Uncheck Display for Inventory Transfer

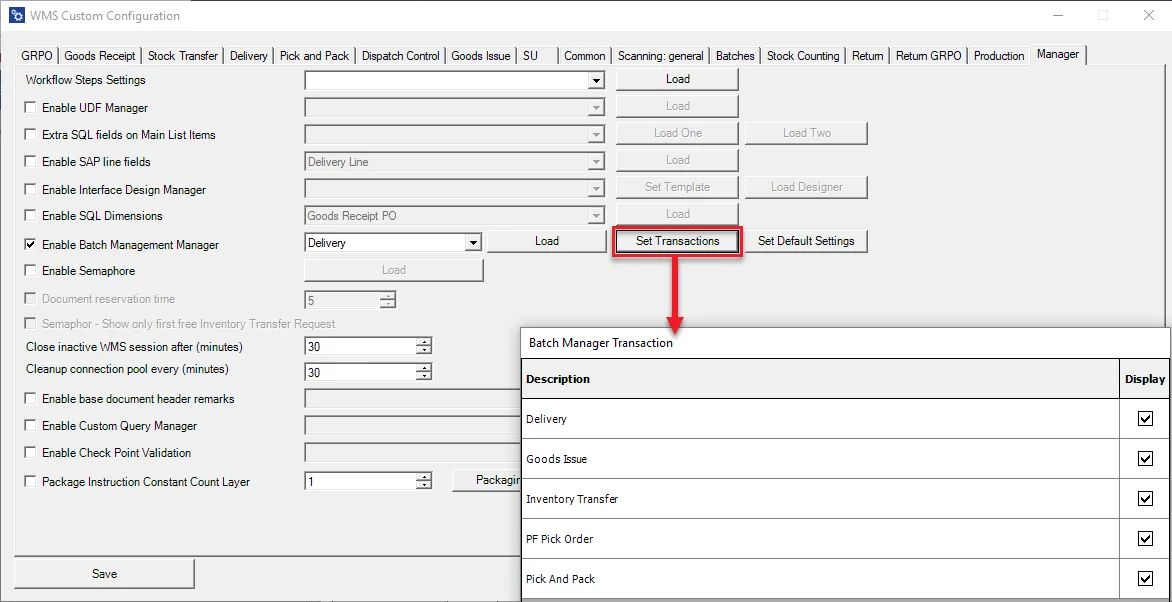(x=1145, y=498)
